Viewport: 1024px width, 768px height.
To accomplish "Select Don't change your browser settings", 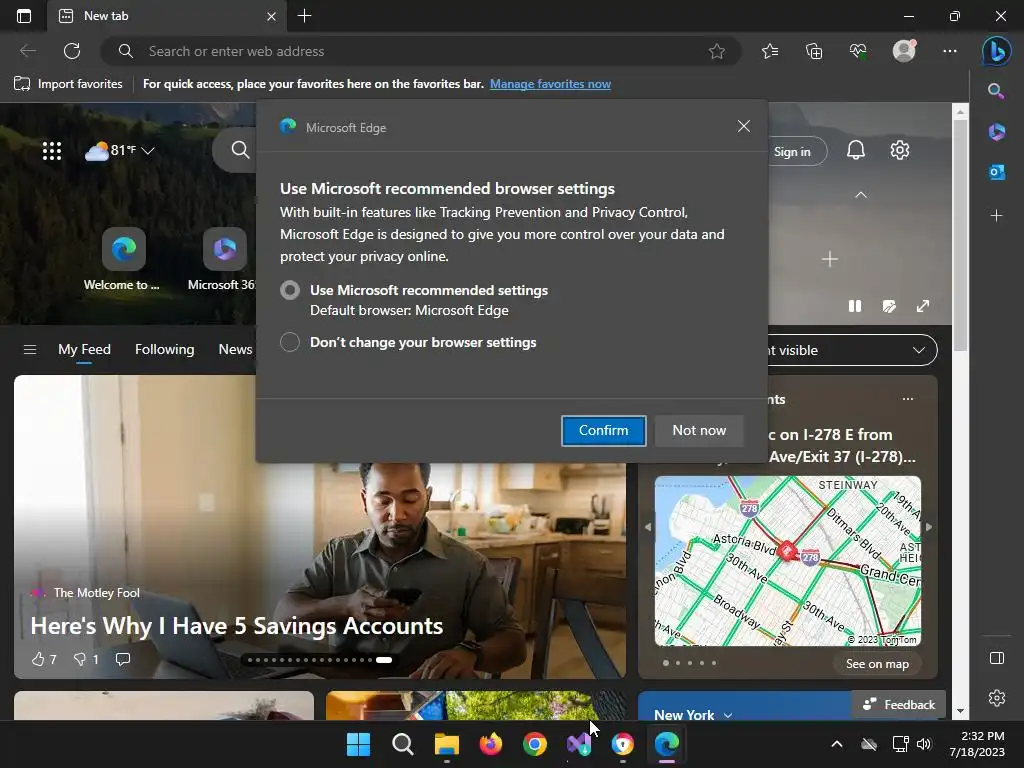I will (x=290, y=342).
